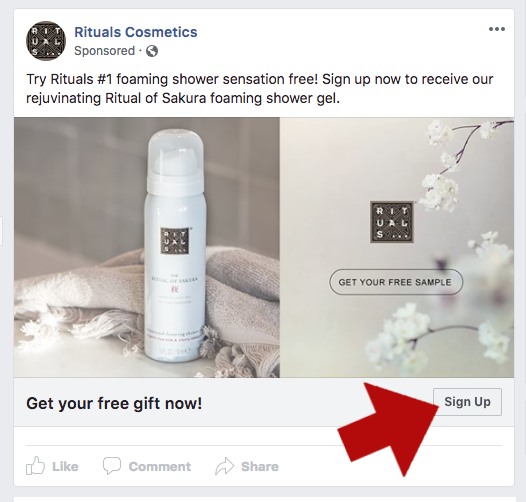
Task: Click the ad description text
Action: pyautogui.click(x=260, y=89)
